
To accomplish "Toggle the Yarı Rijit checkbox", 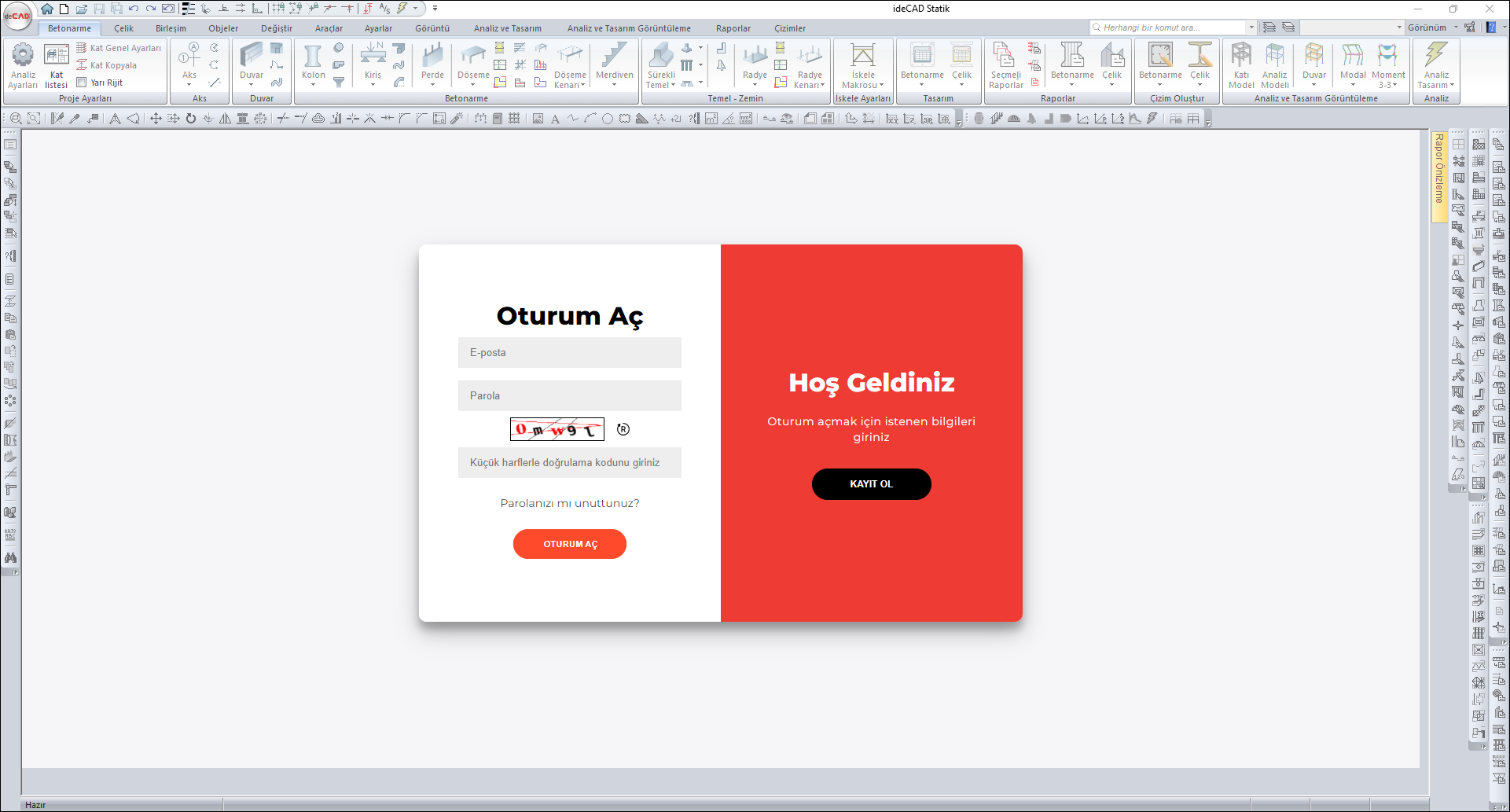I will click(x=81, y=82).
